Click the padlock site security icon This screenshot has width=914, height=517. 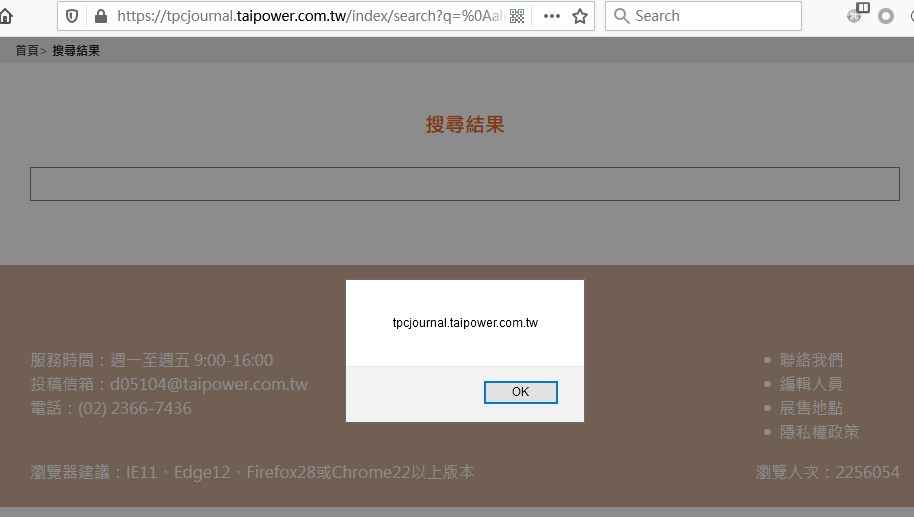101,16
